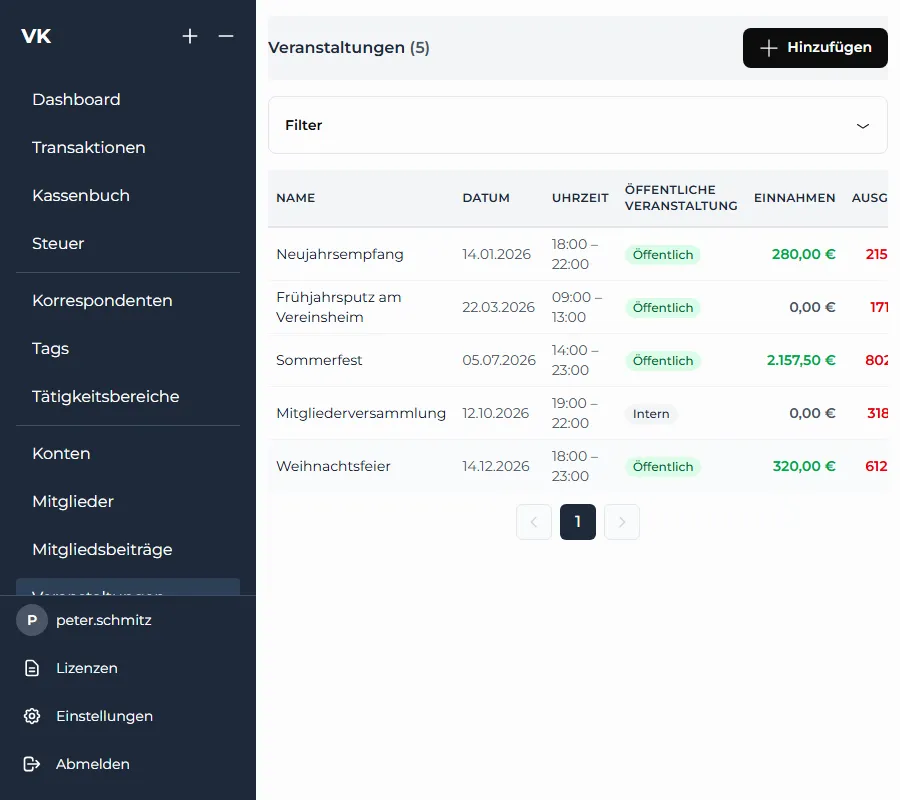Click Sommerfest time 14:00 – 23:00
This screenshot has height=800, width=900.
575,360
